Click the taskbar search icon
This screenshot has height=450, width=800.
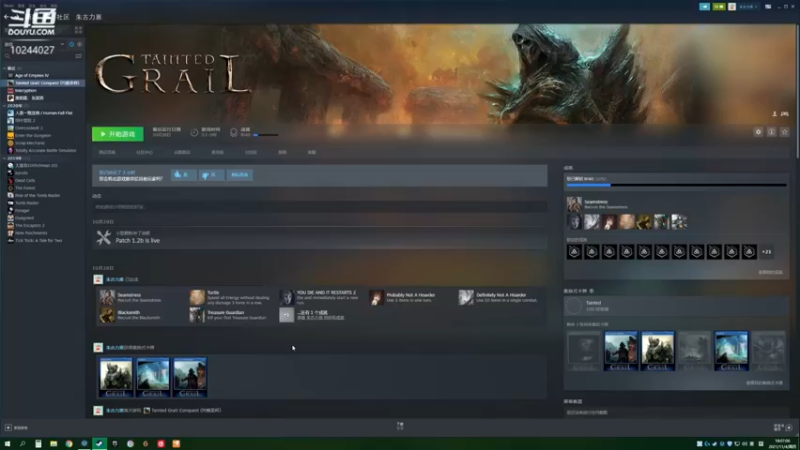point(22,444)
